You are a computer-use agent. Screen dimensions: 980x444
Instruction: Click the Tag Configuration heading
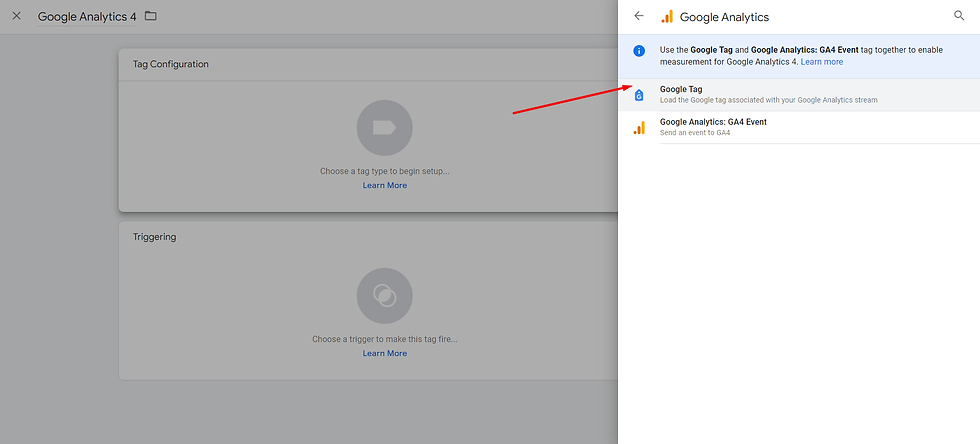click(171, 64)
